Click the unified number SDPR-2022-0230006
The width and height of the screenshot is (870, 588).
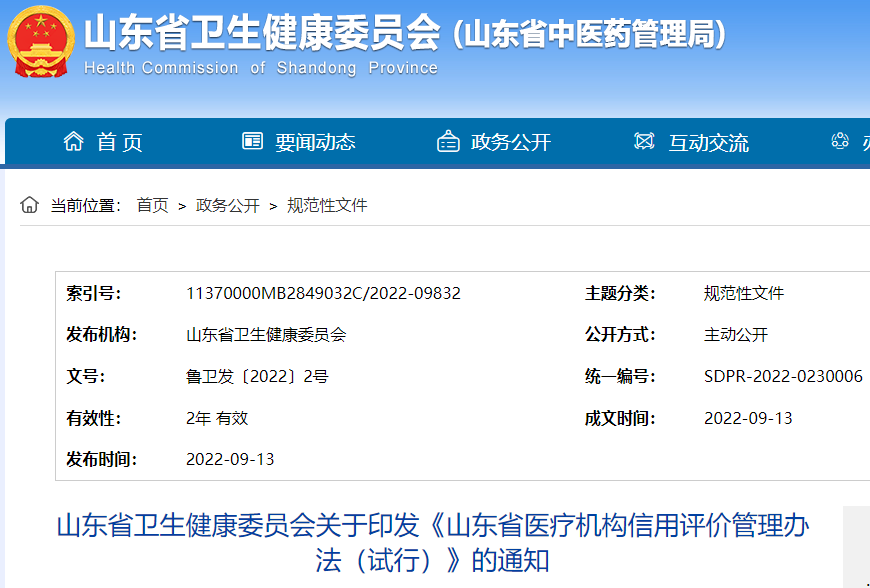[x=783, y=376]
